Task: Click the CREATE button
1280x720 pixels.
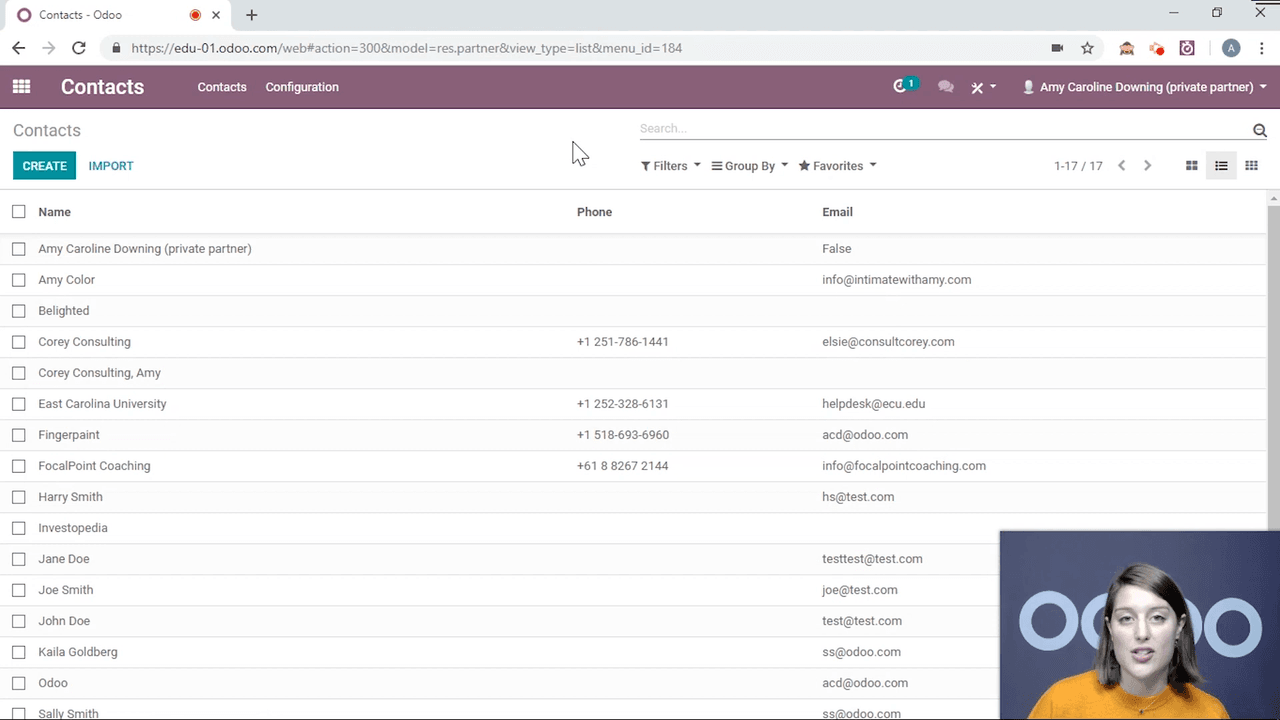Action: [x=44, y=165]
